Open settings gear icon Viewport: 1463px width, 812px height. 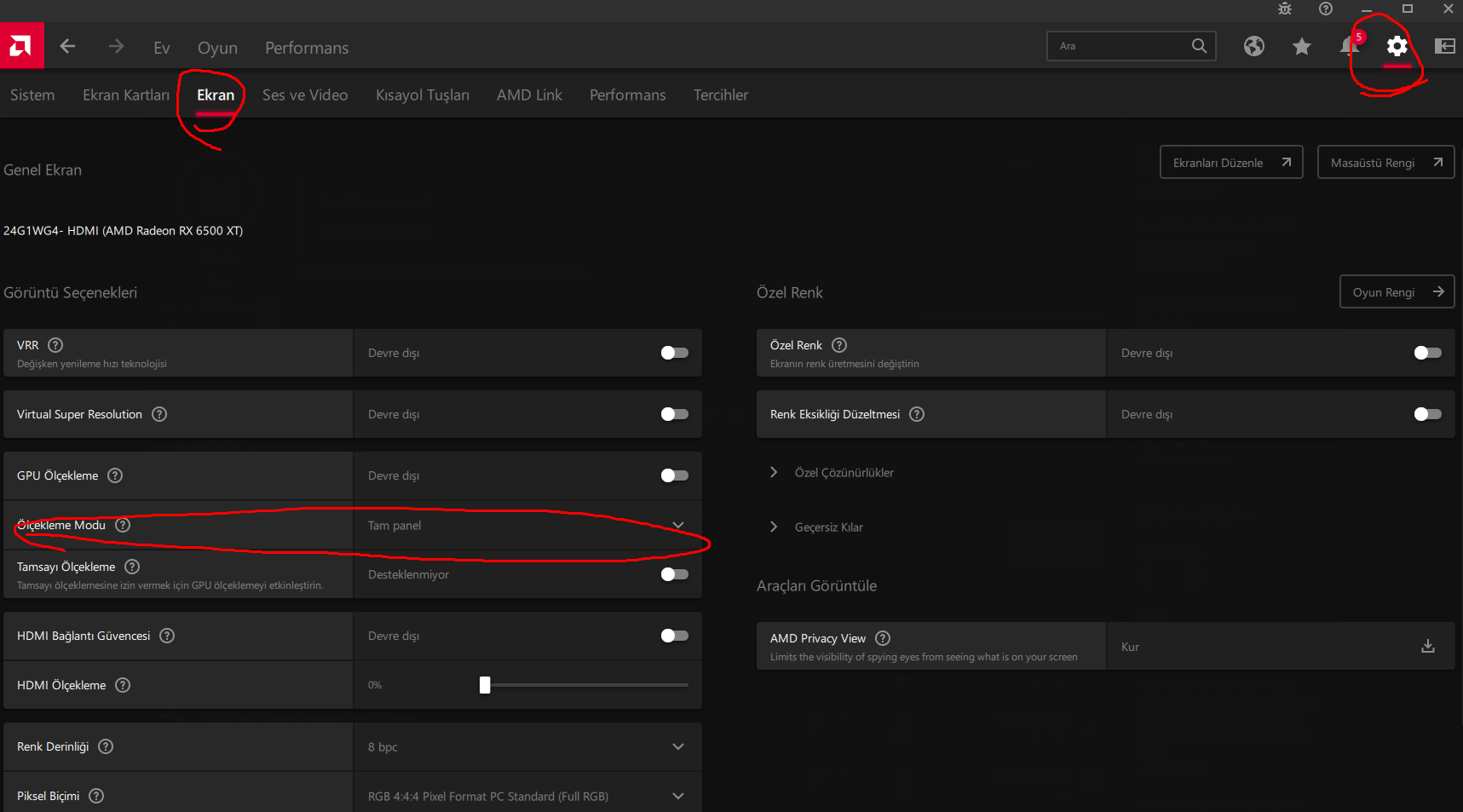tap(1397, 46)
